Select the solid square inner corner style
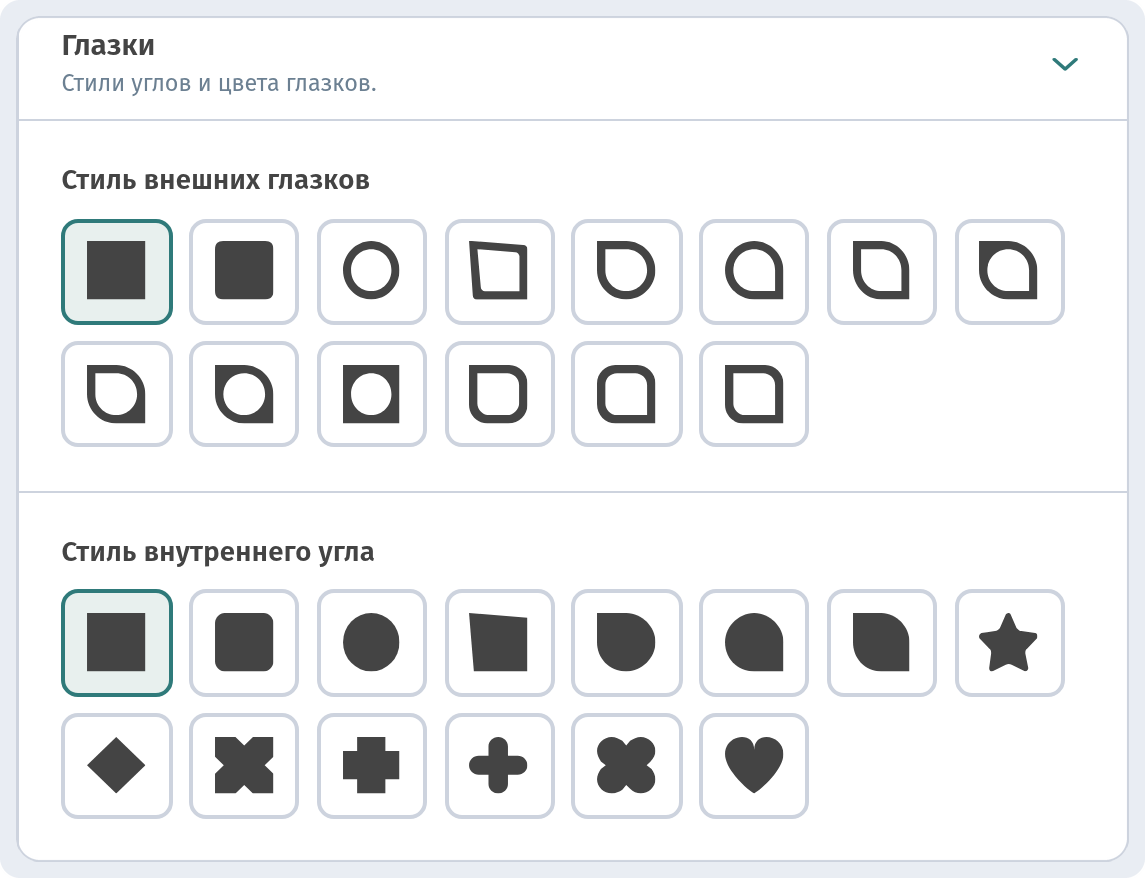This screenshot has height=878, width=1145. click(117, 643)
